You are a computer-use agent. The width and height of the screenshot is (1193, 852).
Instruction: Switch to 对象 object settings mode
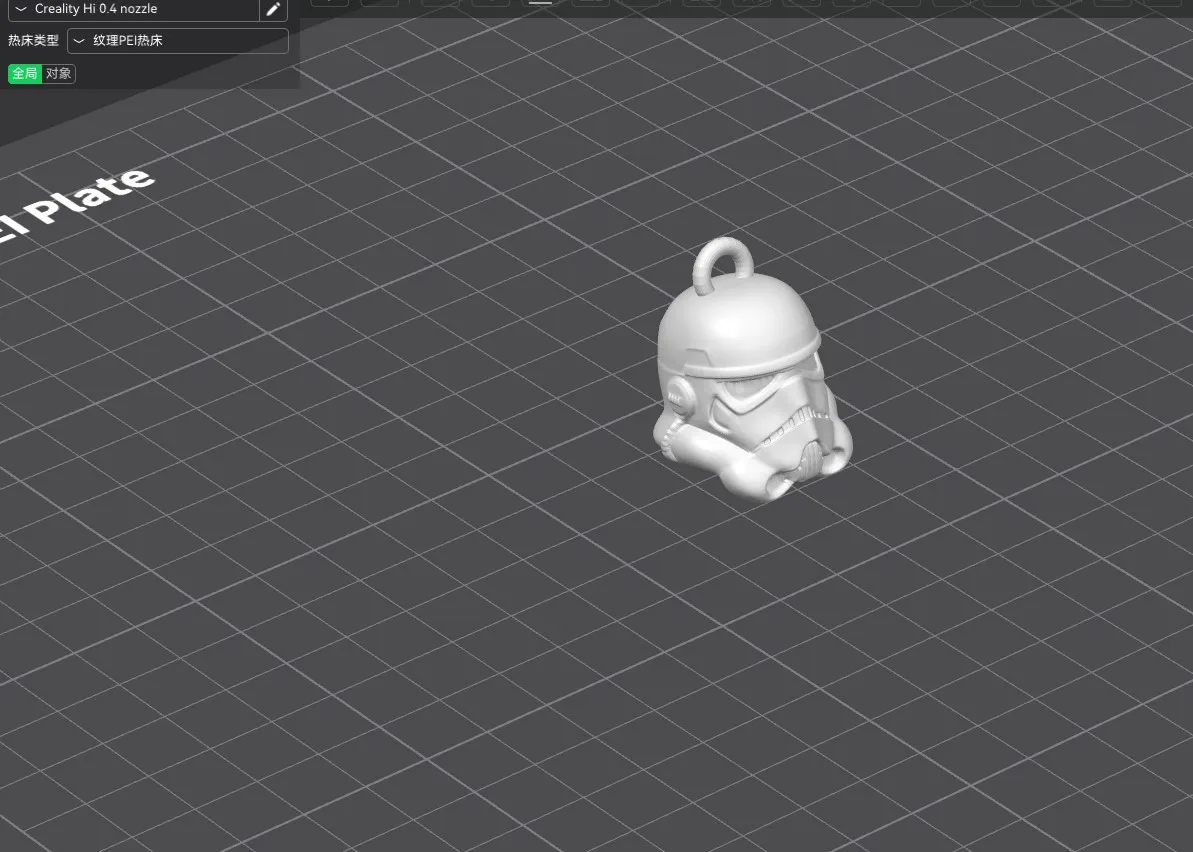tap(59, 74)
